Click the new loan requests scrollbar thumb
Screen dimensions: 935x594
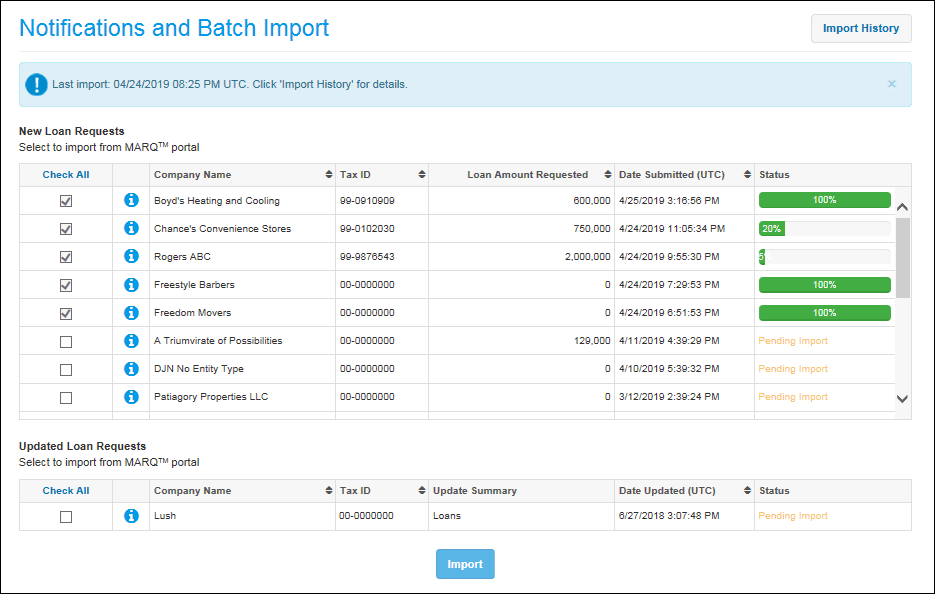903,258
